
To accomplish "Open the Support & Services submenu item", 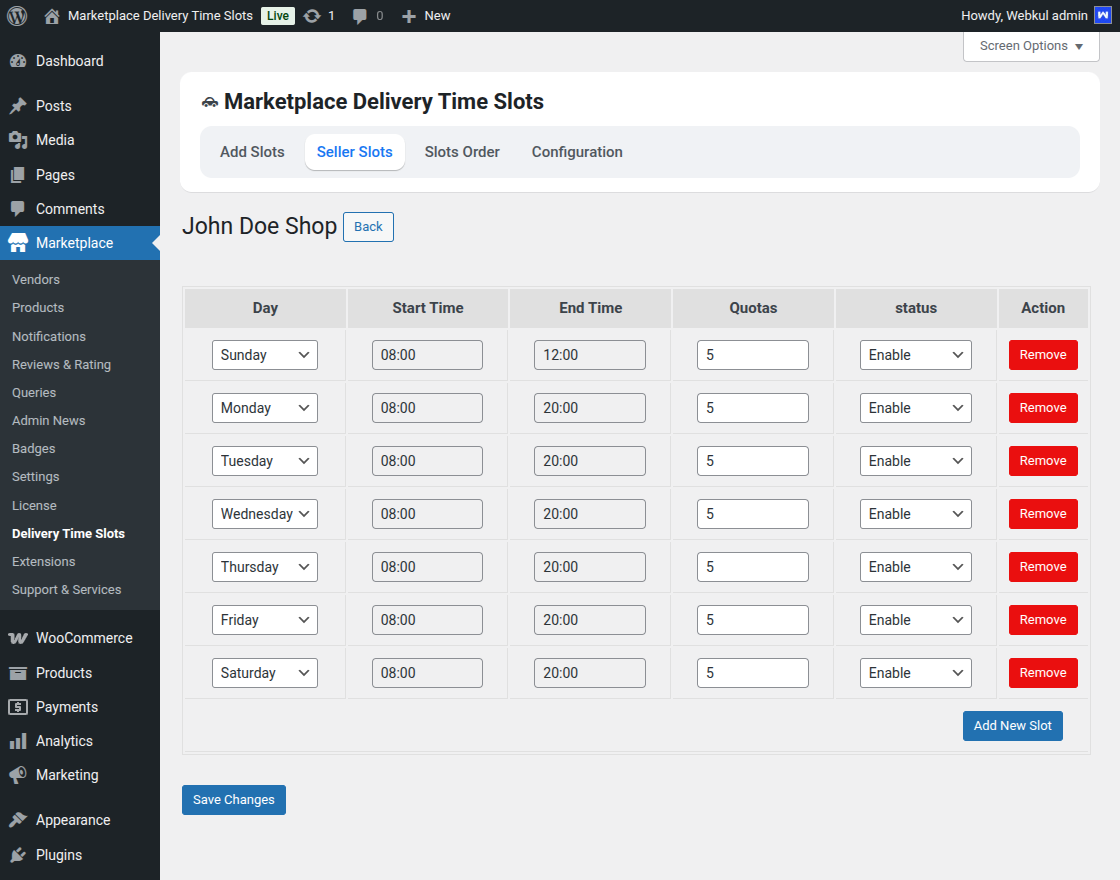I will (66, 589).
